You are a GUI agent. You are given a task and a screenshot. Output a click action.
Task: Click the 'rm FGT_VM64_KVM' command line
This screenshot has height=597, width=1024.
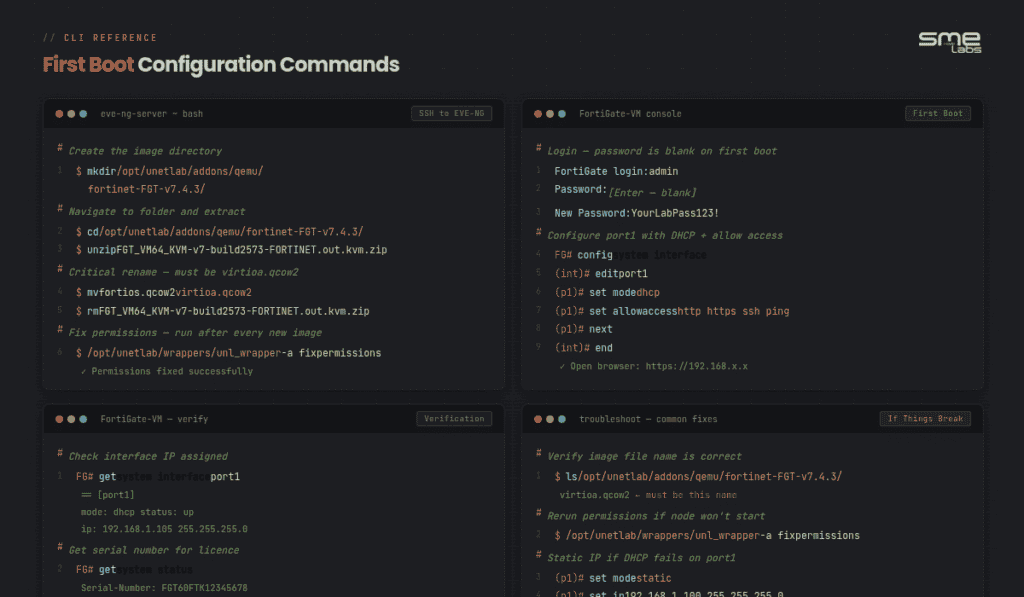click(x=222, y=312)
